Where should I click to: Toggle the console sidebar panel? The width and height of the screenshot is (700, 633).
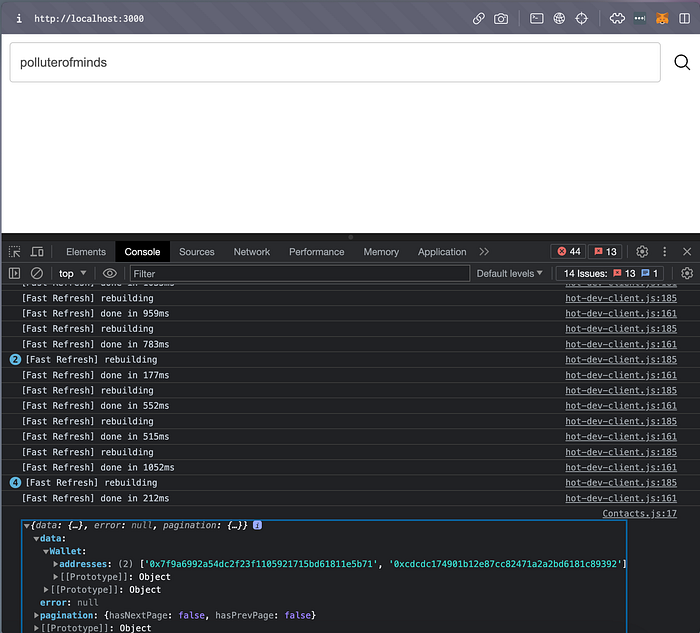[15, 273]
